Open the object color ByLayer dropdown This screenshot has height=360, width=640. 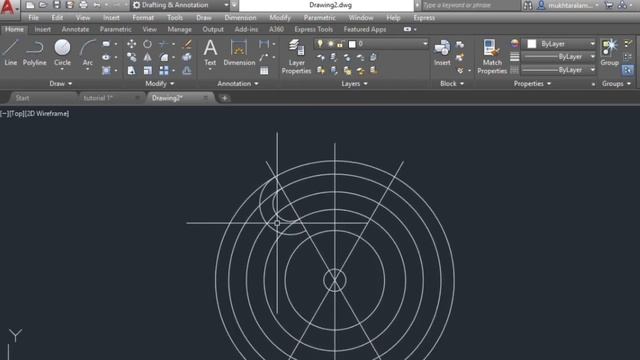(593, 44)
